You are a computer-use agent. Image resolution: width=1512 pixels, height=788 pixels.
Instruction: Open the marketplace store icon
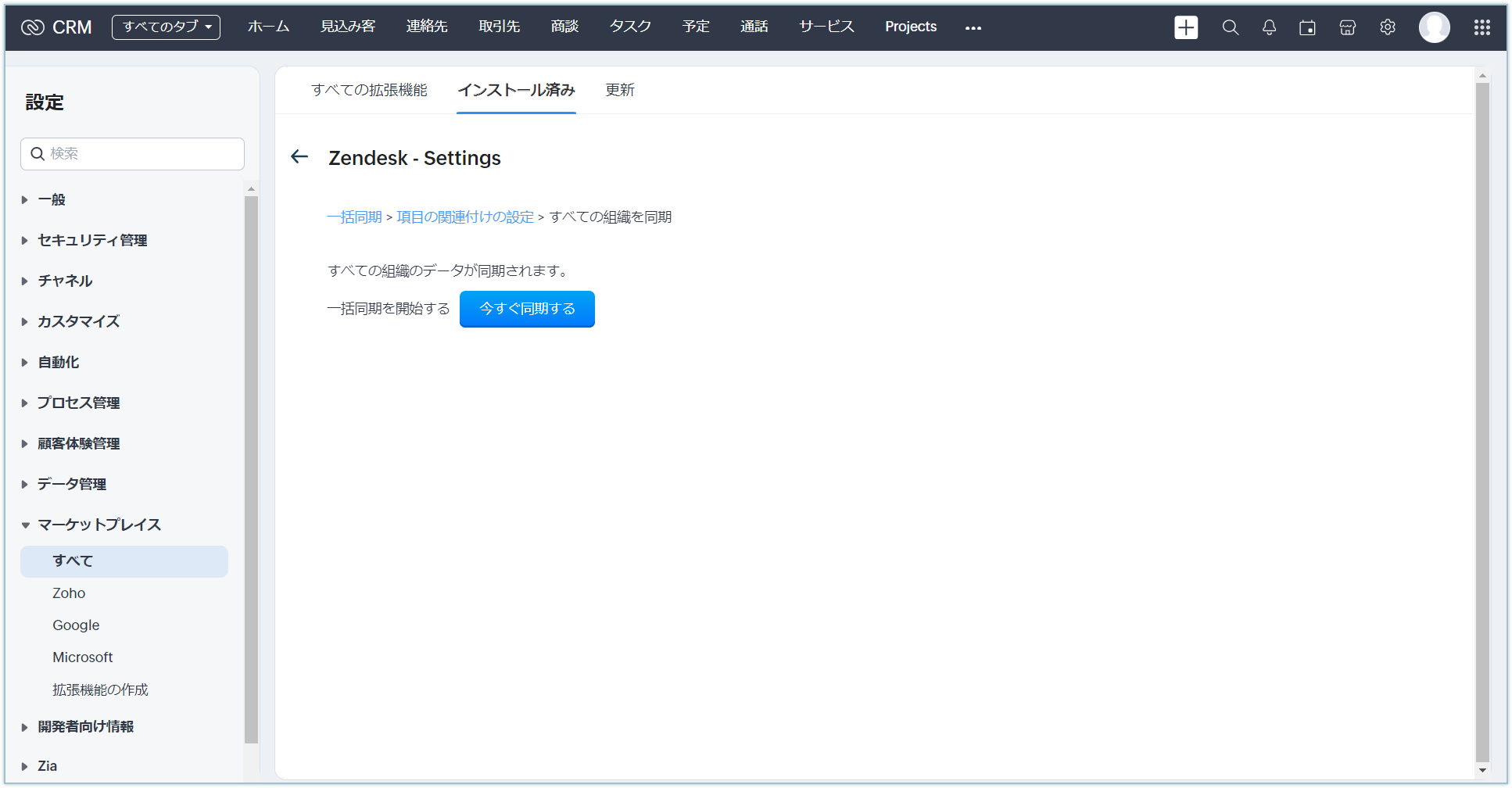click(1347, 27)
